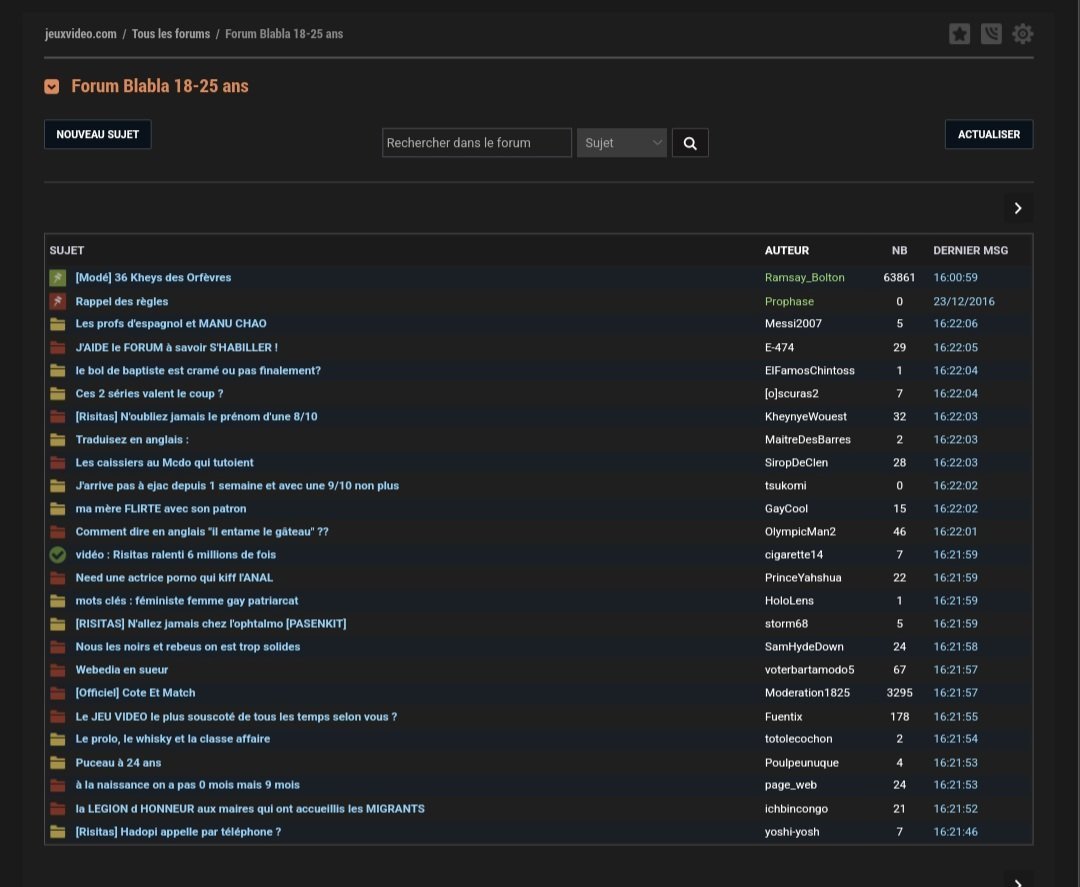Open forum settings gear icon
Image resolution: width=1080 pixels, height=887 pixels.
coord(1022,34)
